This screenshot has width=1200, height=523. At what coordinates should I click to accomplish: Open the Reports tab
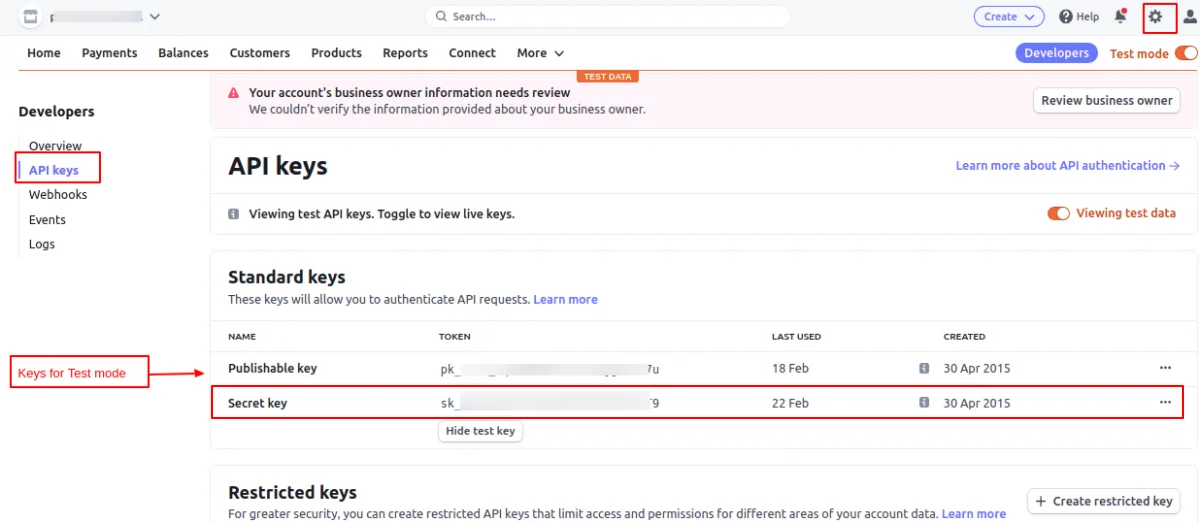[405, 53]
